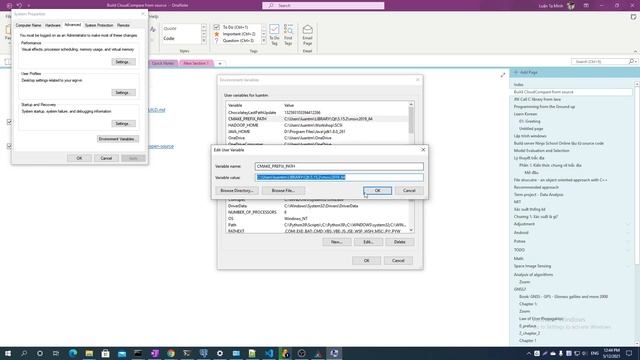Select the NUMBER_OF_PROCESSORS system variable row
Image resolution: width=640 pixels, height=360 pixels.
[317, 212]
